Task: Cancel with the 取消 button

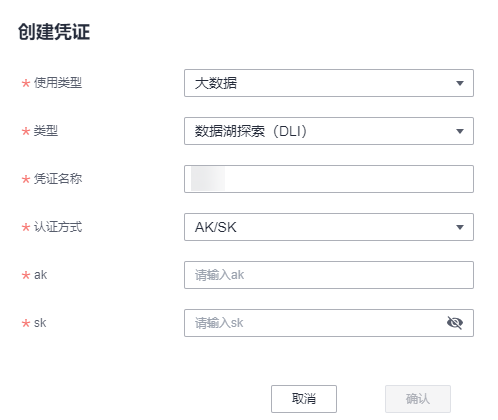Action: coord(304,399)
